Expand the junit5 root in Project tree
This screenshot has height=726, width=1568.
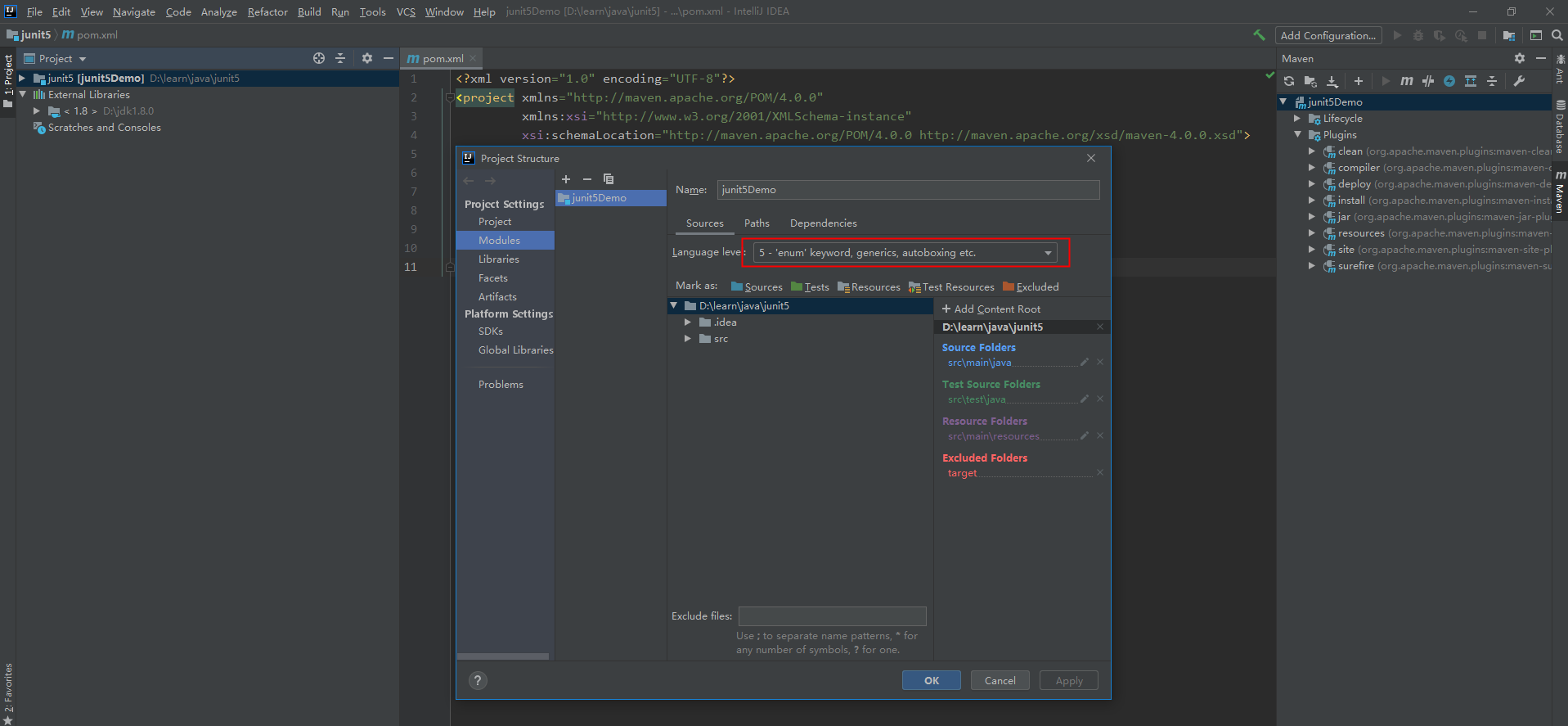(22, 79)
